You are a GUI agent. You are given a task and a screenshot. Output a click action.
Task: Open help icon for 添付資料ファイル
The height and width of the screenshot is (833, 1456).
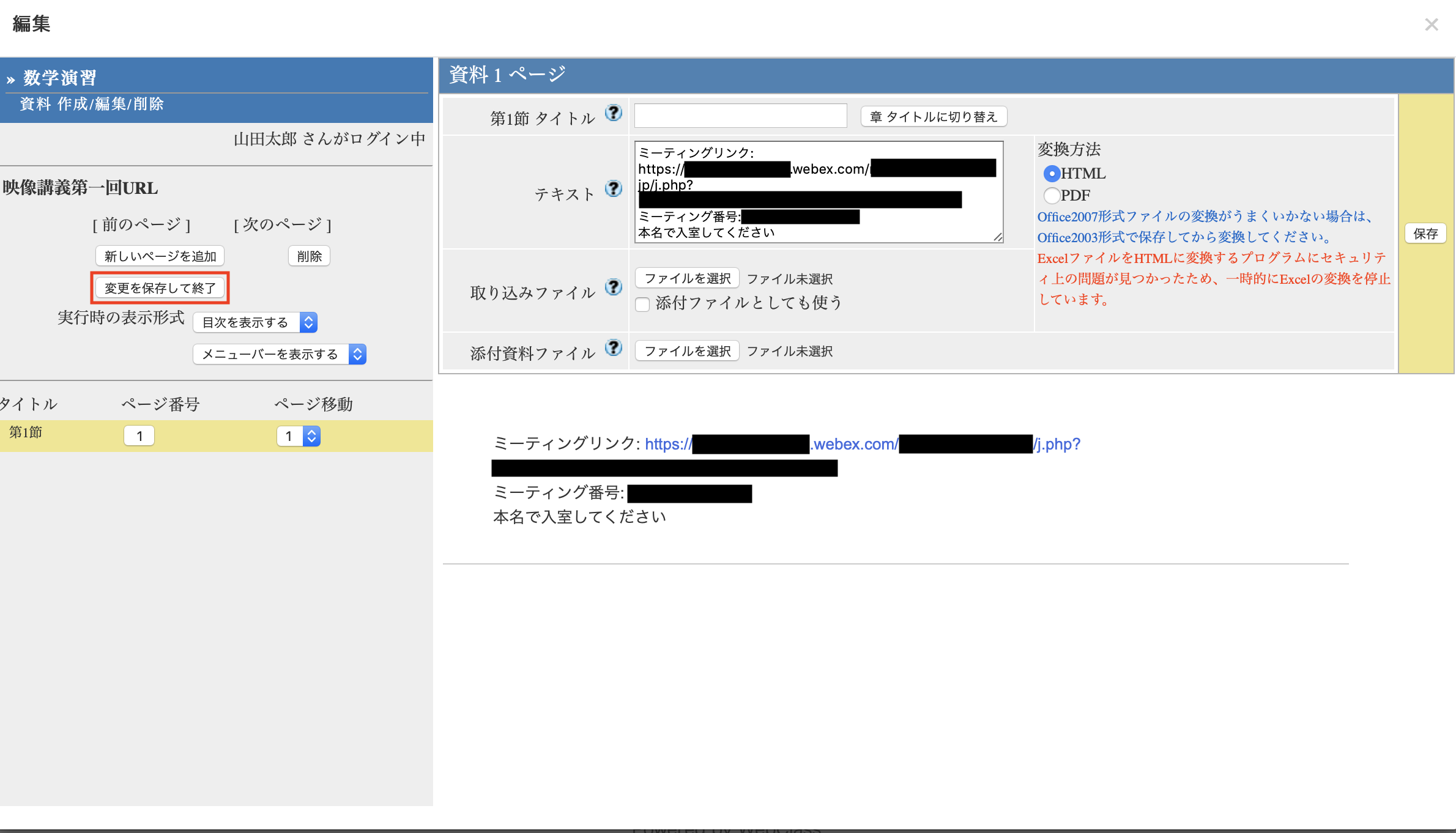tap(613, 347)
